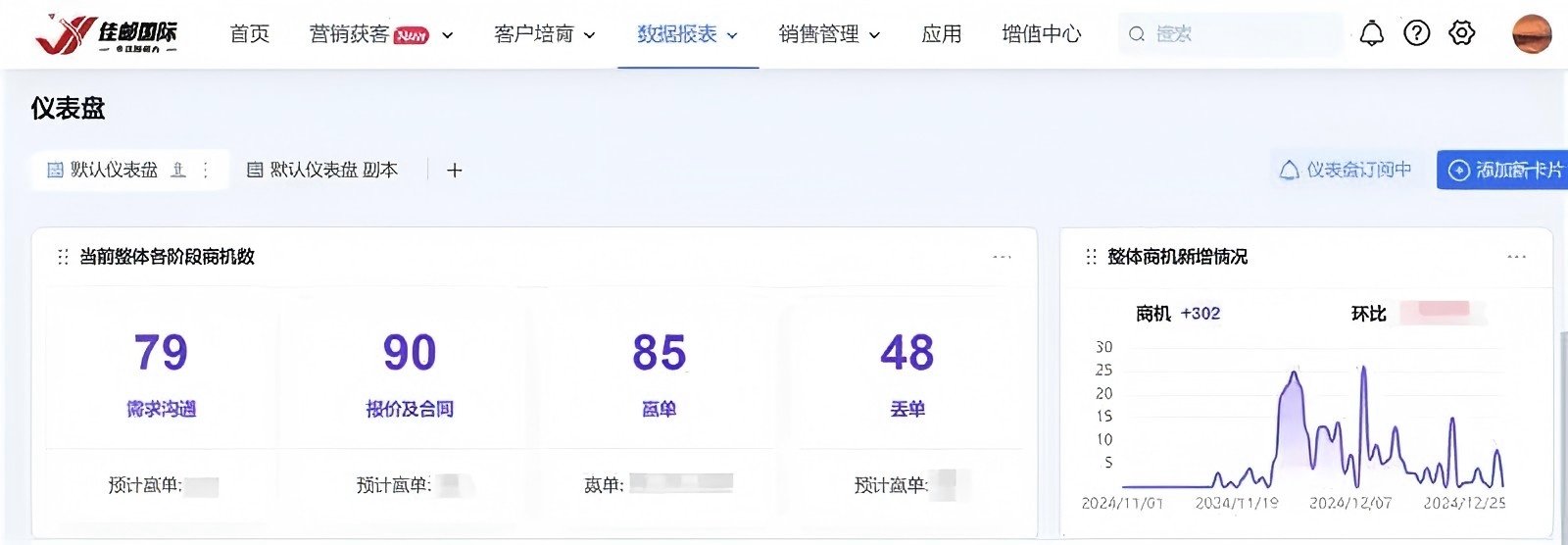Open 增值中心 in navigation bar
This screenshot has height=545, width=1568.
point(1041,34)
